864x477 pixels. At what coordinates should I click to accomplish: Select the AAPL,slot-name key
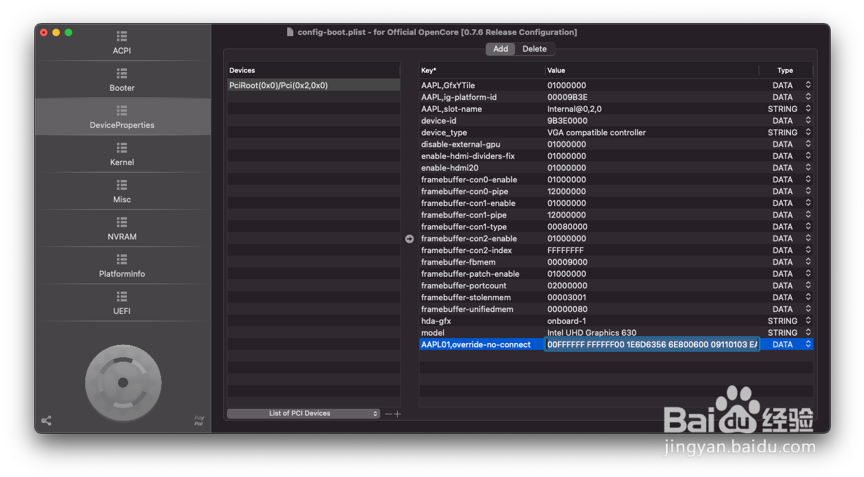coord(451,109)
